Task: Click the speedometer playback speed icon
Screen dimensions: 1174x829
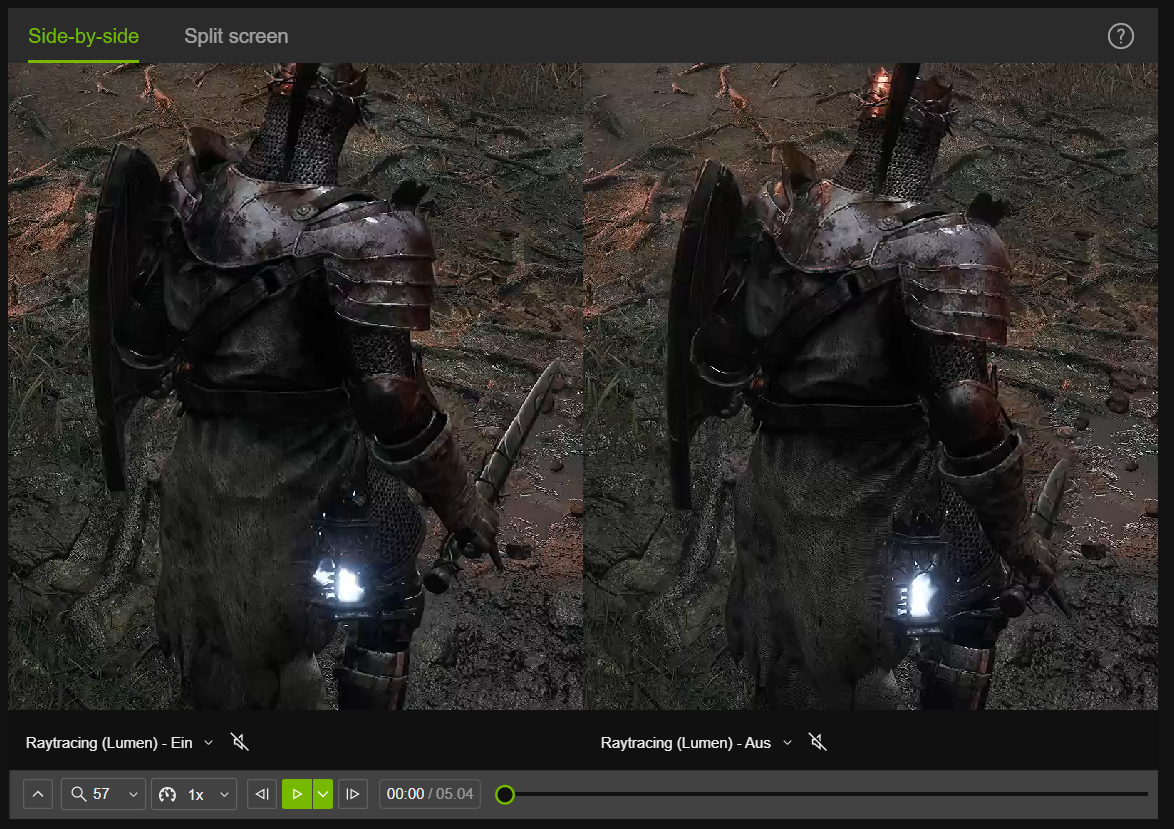Action: [x=168, y=794]
